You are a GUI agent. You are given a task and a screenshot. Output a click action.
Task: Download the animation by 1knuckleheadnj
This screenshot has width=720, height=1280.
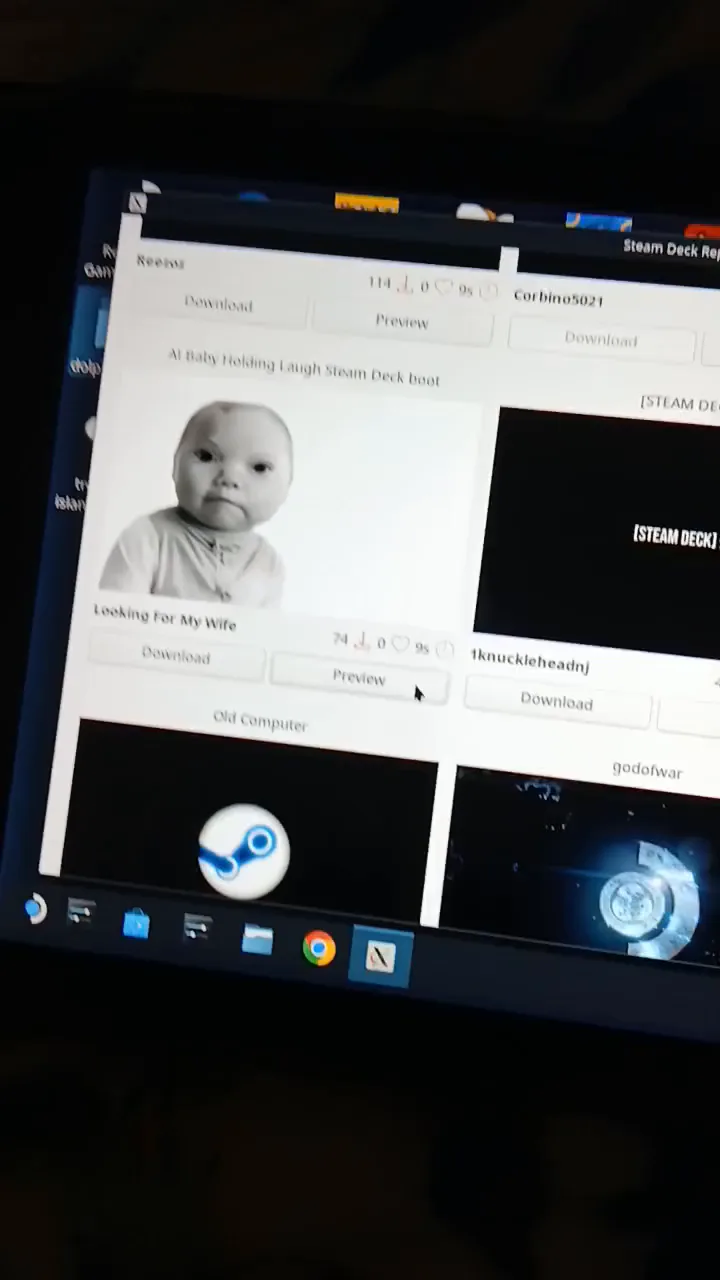pos(557,701)
